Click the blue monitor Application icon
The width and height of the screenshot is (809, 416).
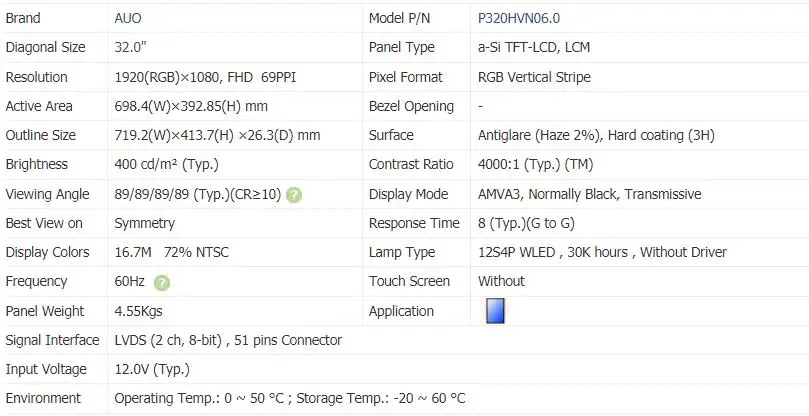(495, 311)
